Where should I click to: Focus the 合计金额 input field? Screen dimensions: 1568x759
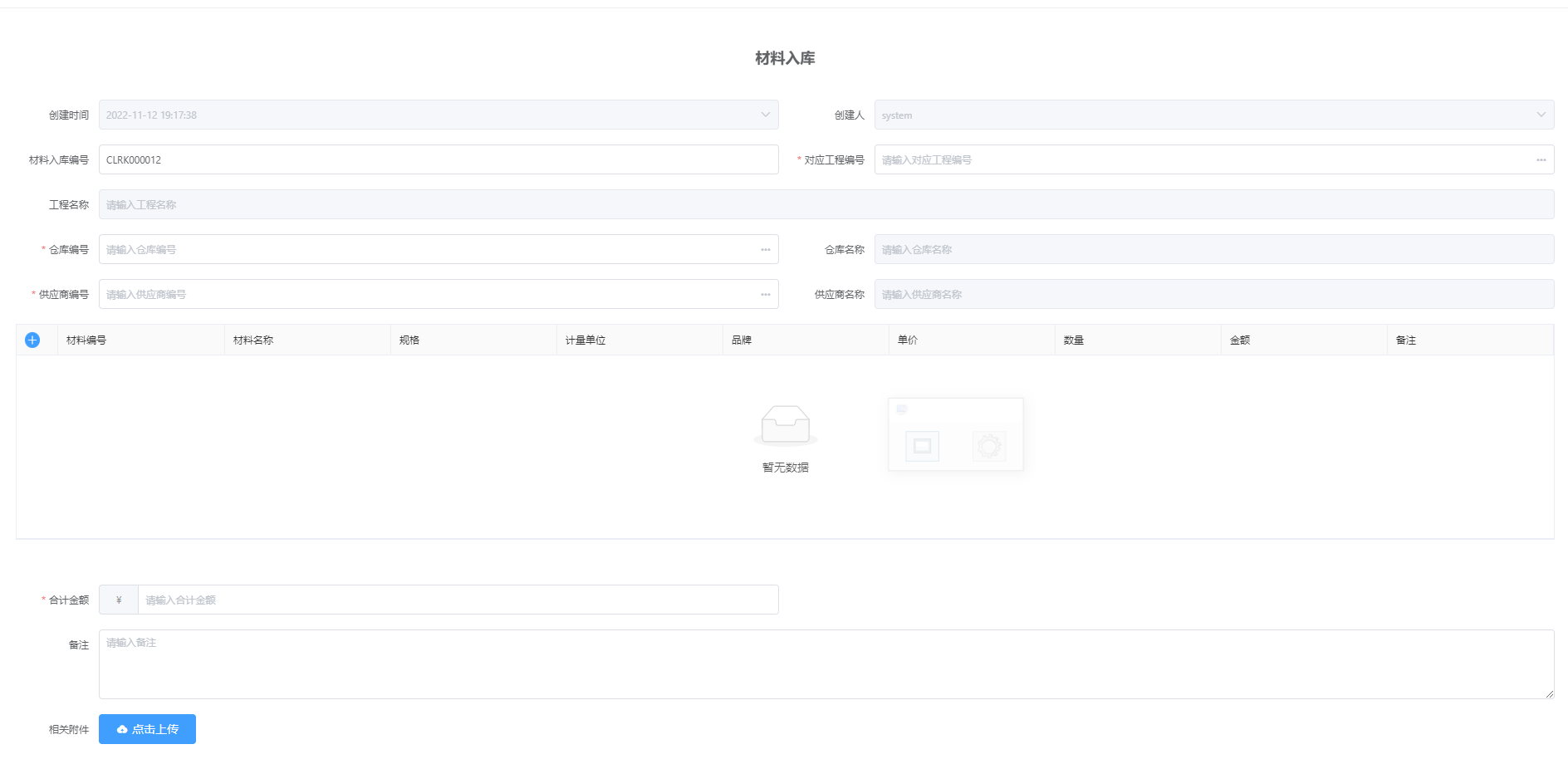click(x=458, y=600)
